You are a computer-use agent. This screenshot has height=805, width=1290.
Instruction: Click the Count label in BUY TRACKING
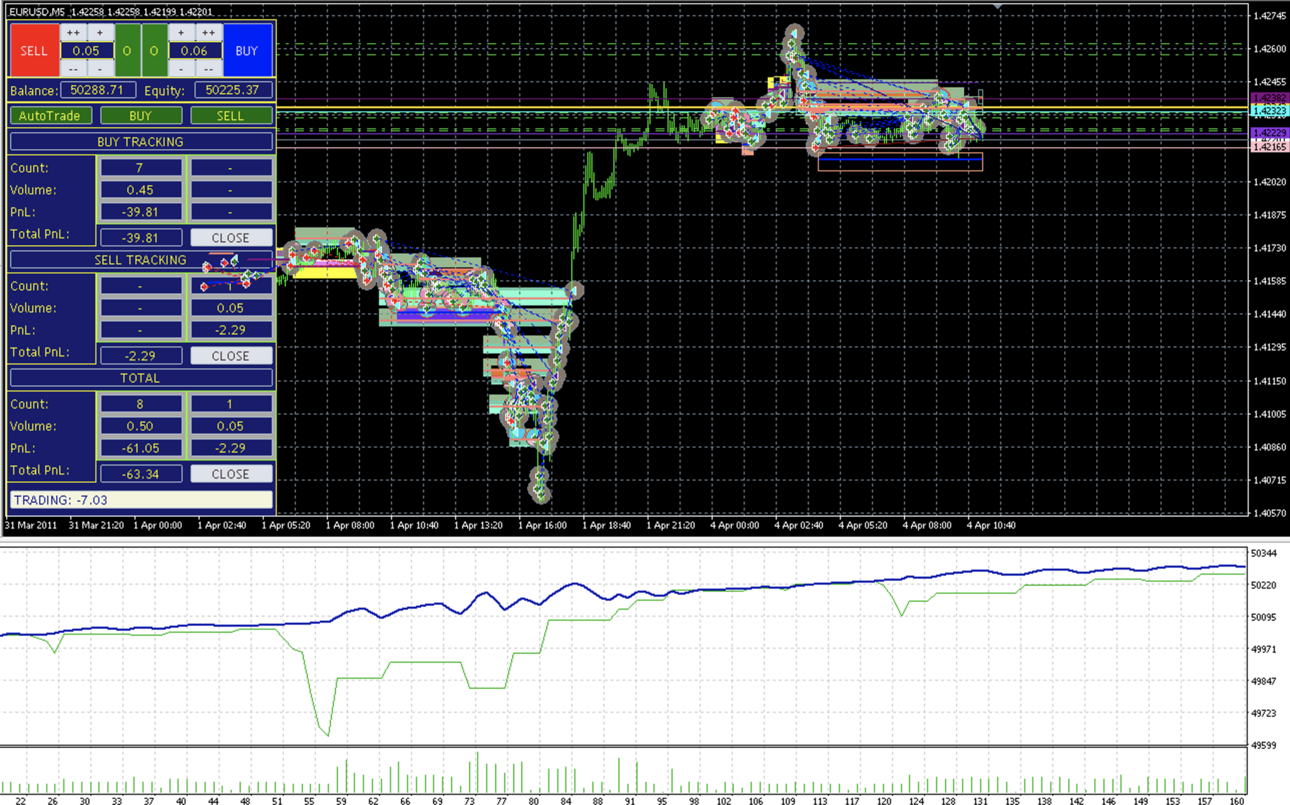tap(29, 168)
